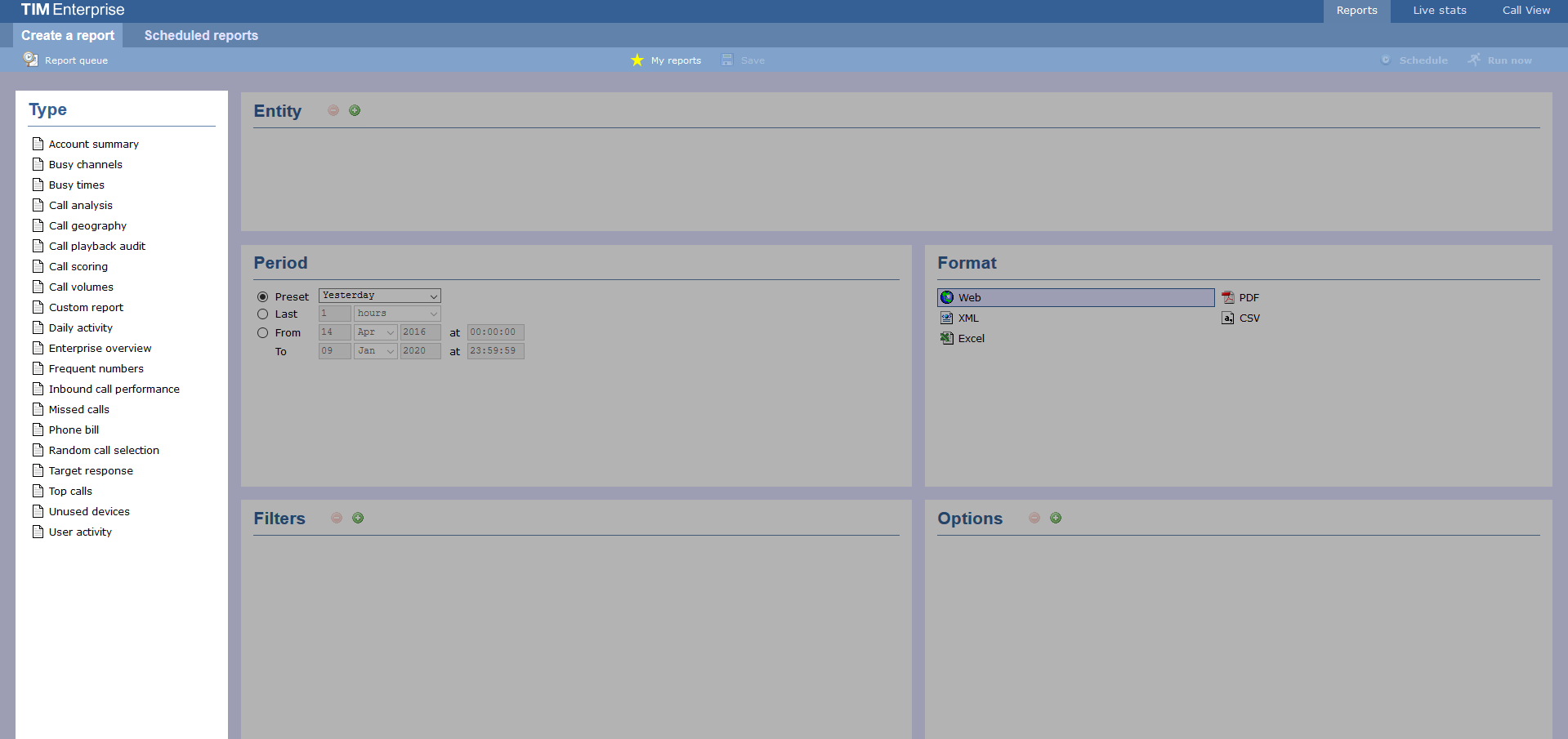Click the CSV format icon

pyautogui.click(x=1228, y=318)
